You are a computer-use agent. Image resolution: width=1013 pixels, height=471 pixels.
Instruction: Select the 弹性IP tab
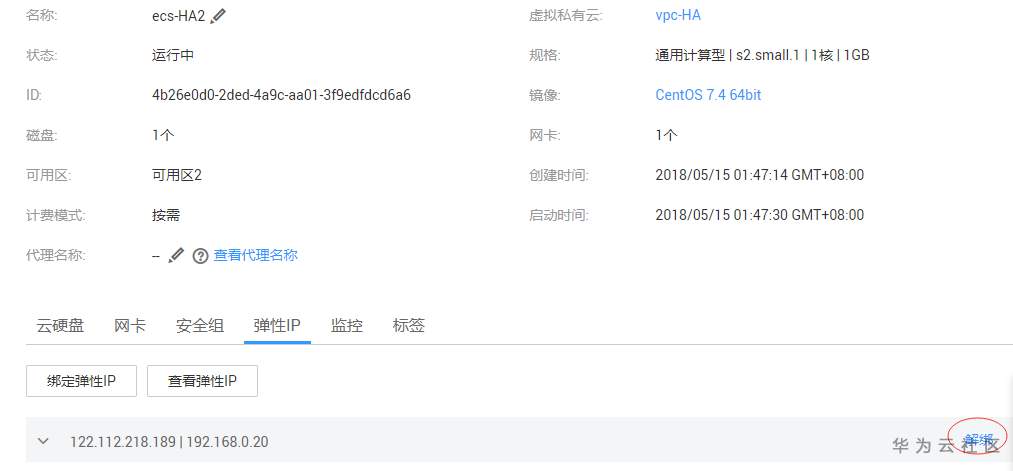click(x=277, y=325)
